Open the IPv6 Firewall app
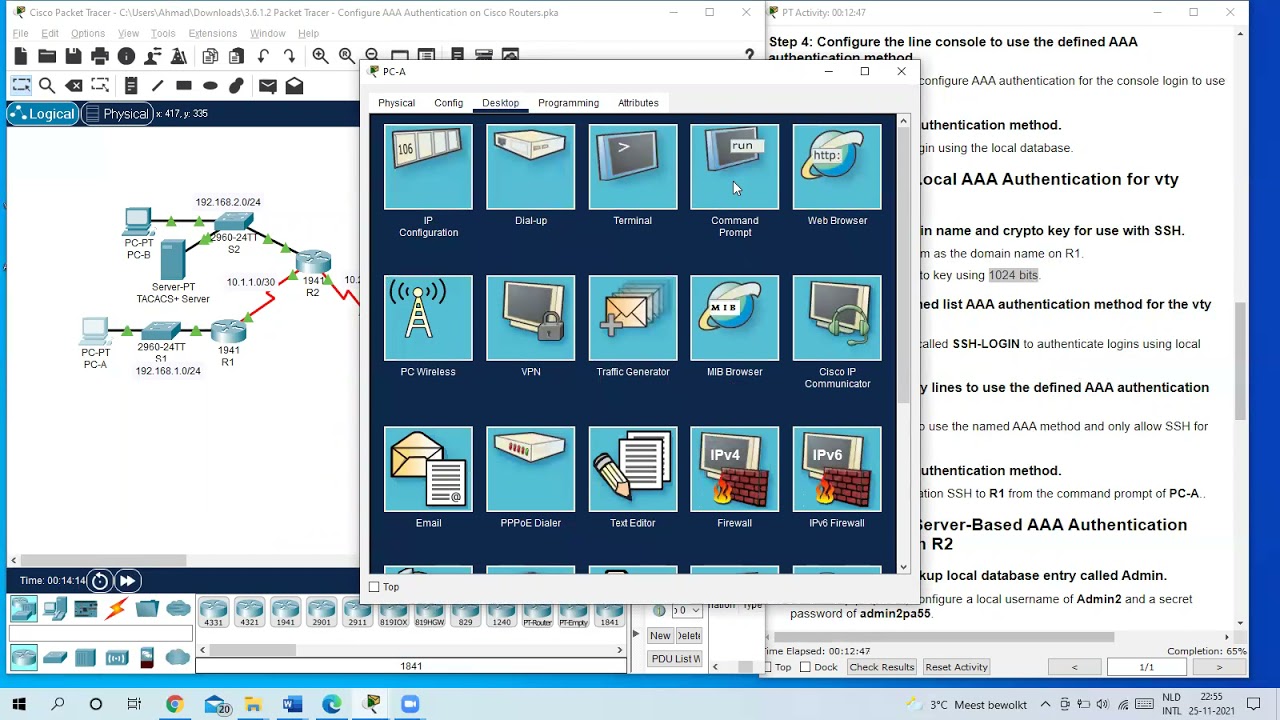This screenshot has height=720, width=1280. pos(837,469)
